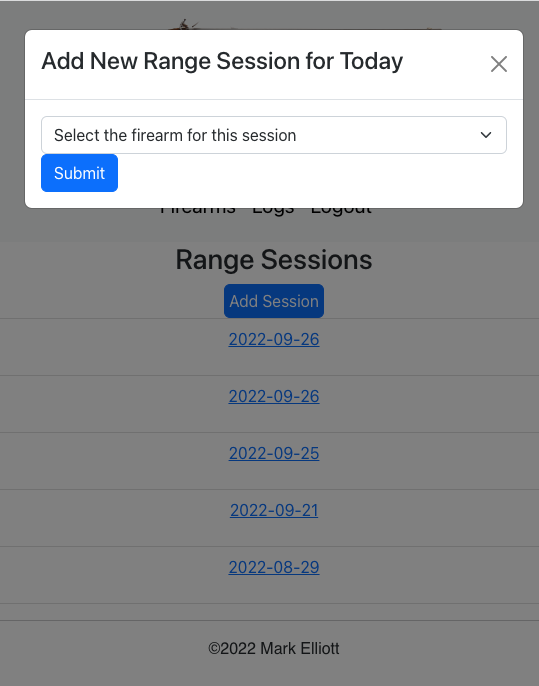Viewport: 539px width, 686px height.
Task: Click the placeholder text inside the firearm select
Action: point(175,135)
